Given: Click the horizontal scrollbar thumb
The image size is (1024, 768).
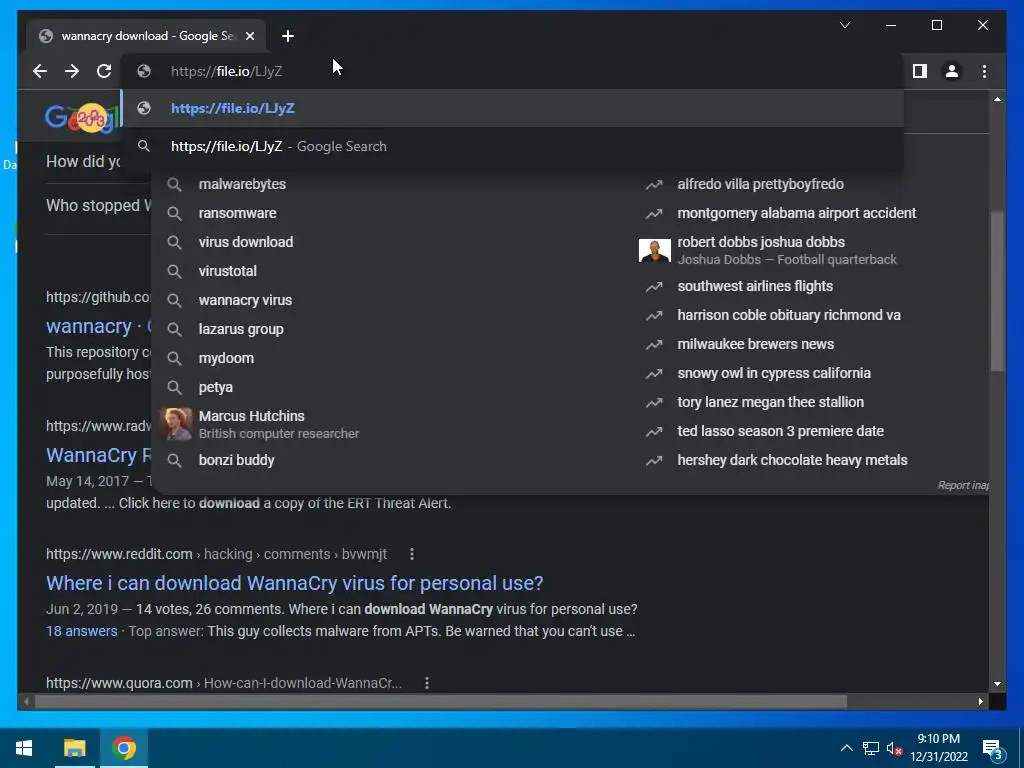Looking at the screenshot, I should point(441,701).
